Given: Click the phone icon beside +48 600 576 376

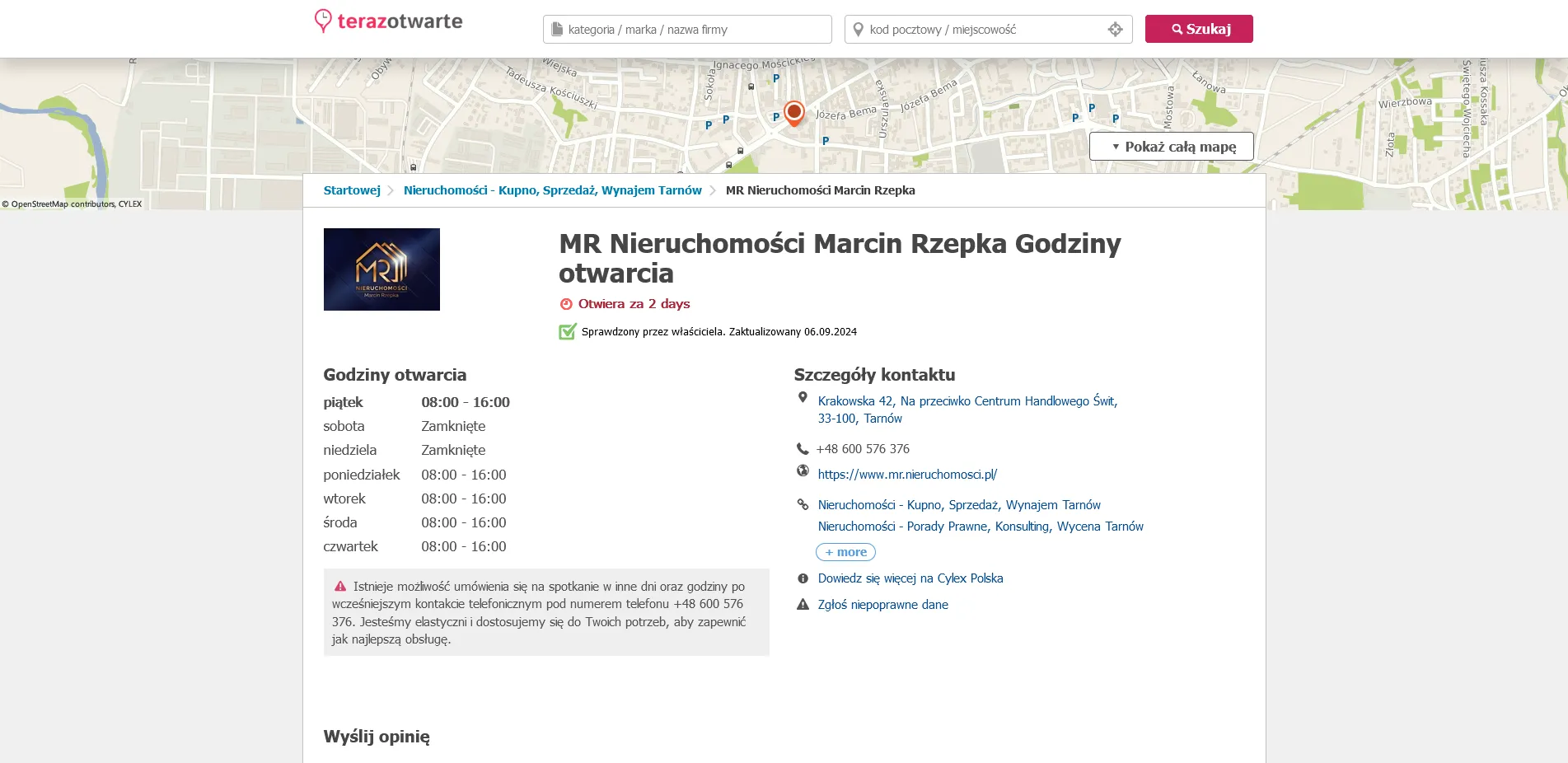Looking at the screenshot, I should pos(803,449).
